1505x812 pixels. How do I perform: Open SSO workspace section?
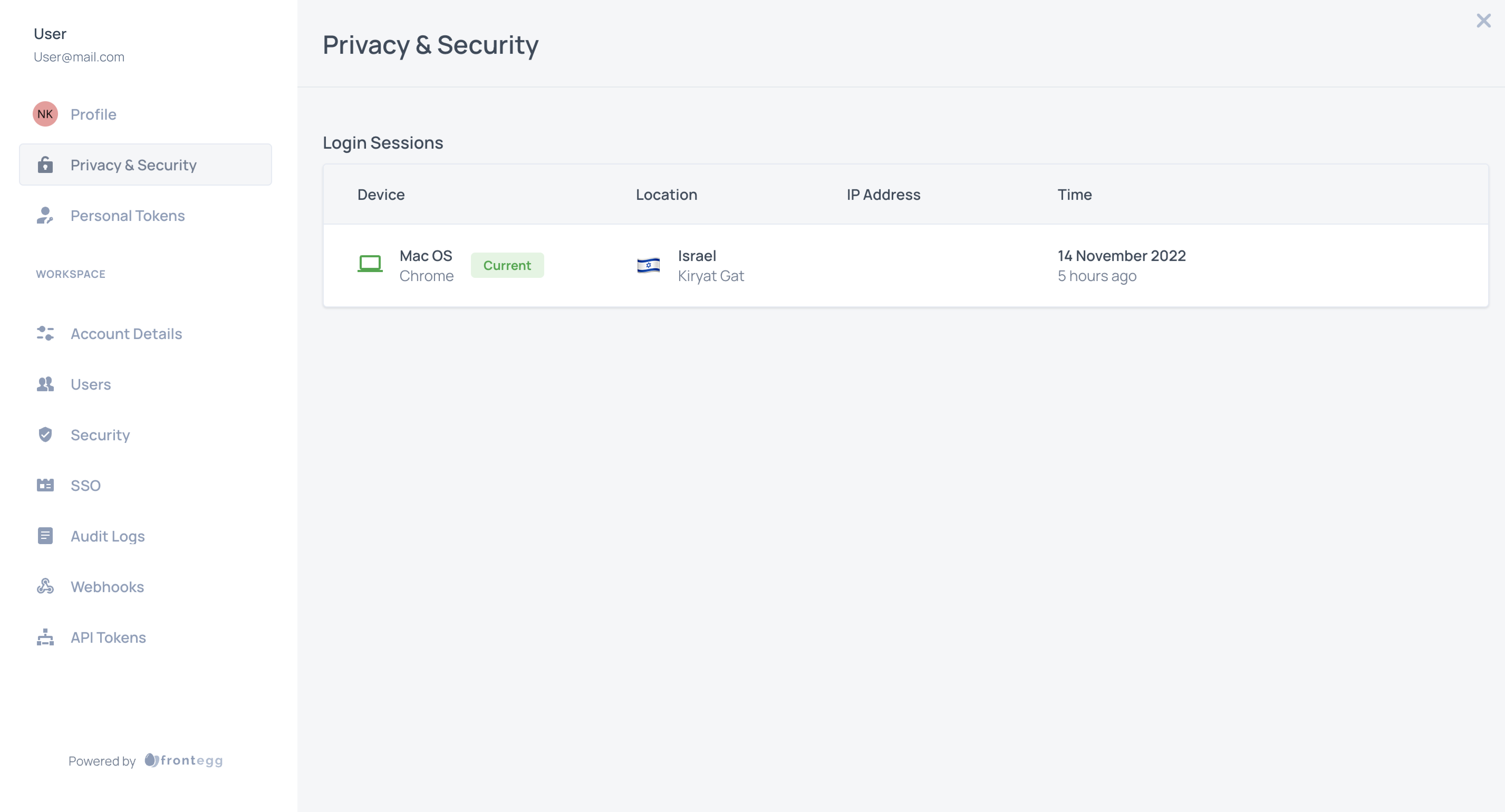pos(86,485)
